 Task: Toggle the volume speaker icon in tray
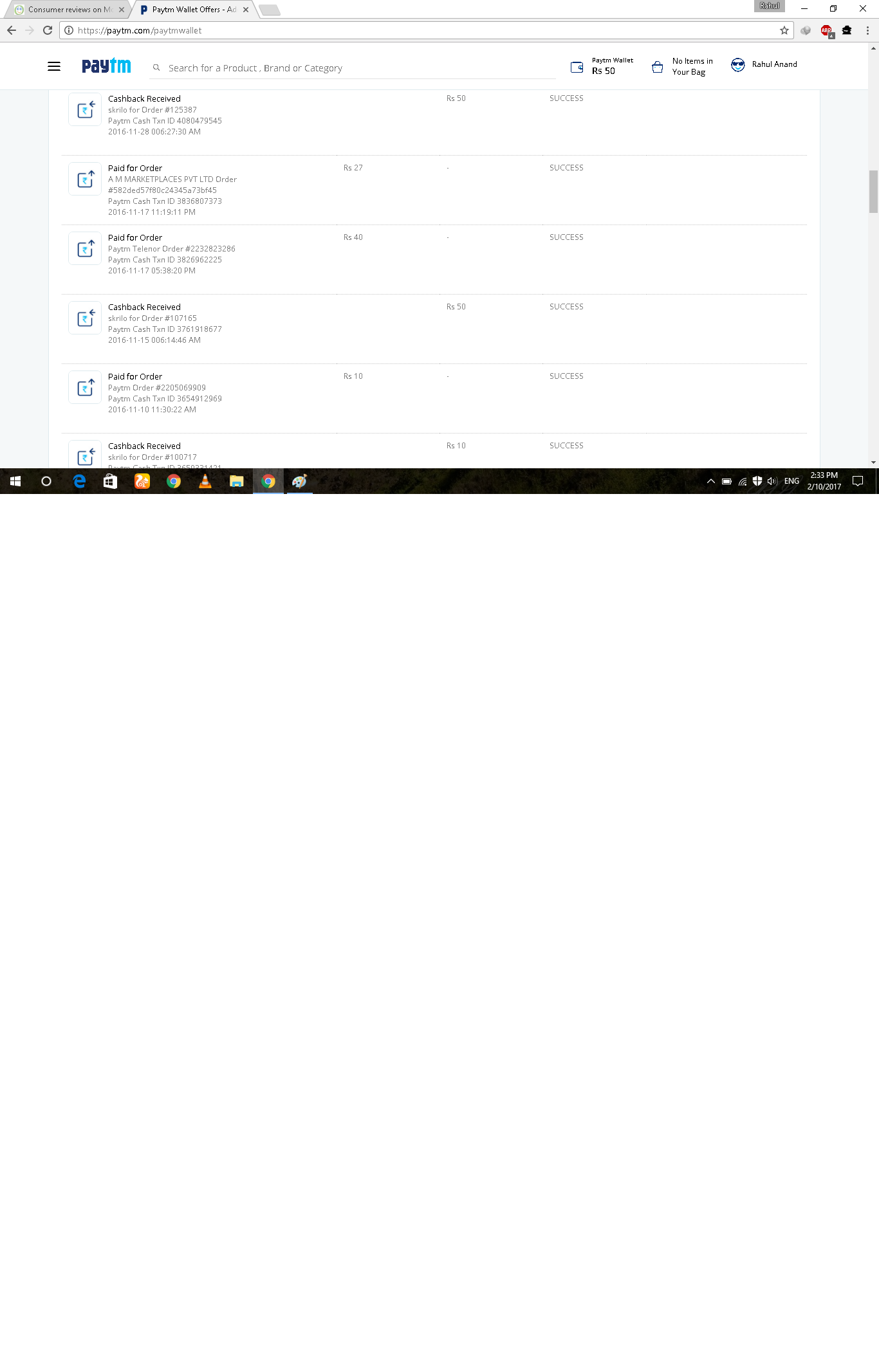click(772, 481)
